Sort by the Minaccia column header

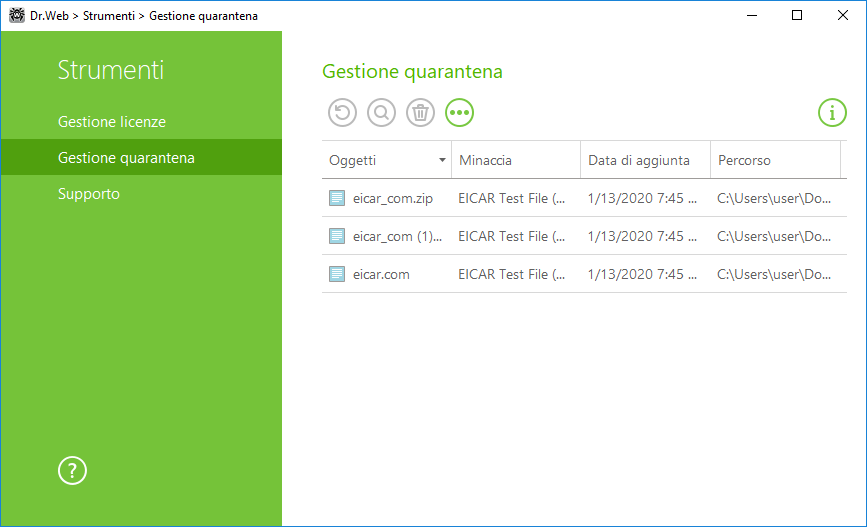pyautogui.click(x=485, y=160)
